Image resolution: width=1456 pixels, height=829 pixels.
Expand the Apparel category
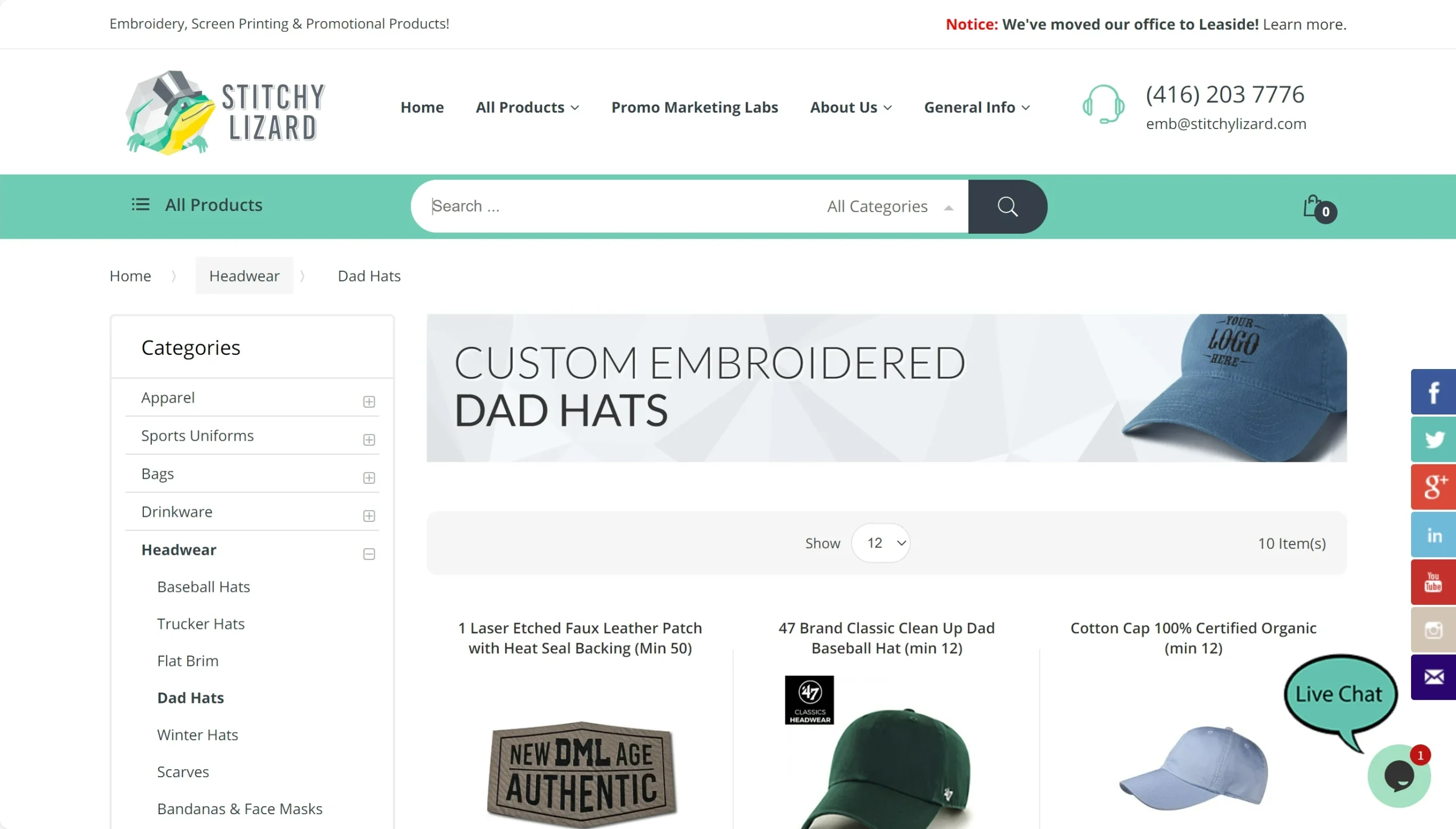tap(369, 401)
